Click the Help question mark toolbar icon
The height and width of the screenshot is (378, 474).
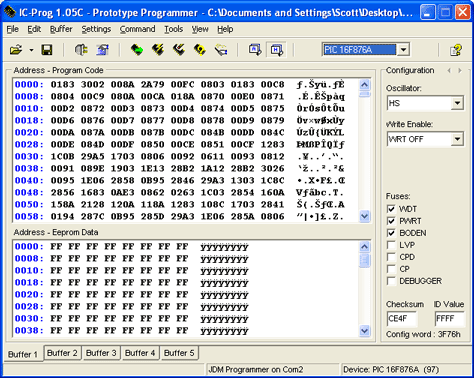[x=456, y=50]
